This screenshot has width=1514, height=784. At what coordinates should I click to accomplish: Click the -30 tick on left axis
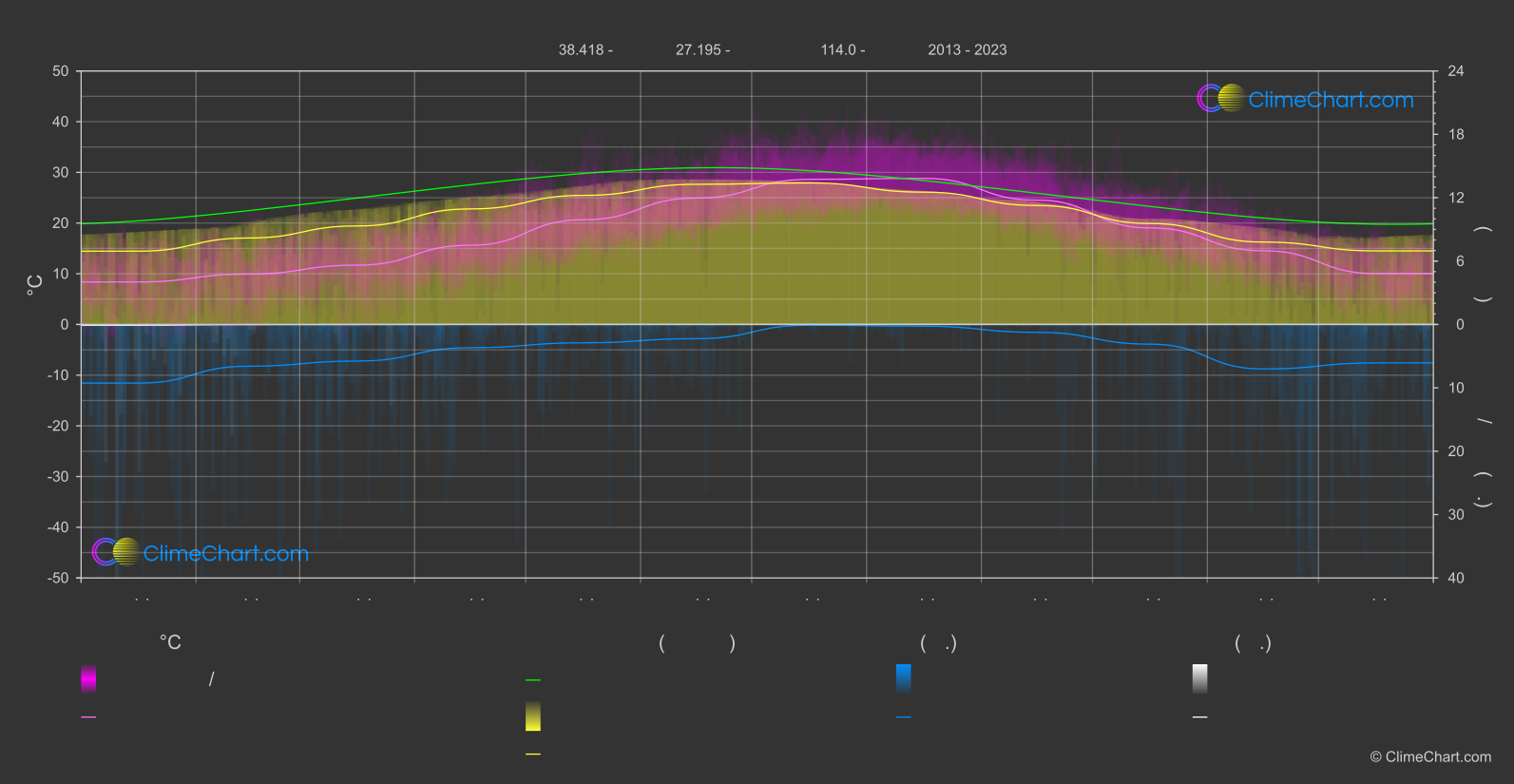[x=58, y=476]
